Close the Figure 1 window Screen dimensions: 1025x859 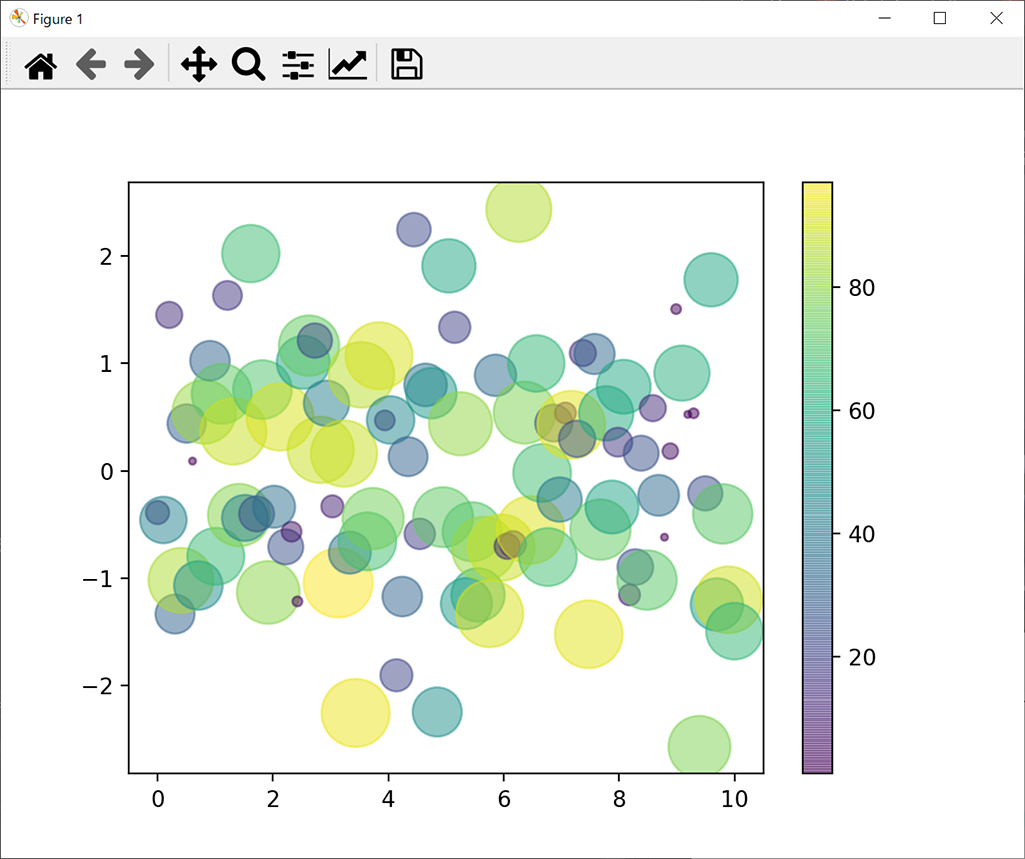point(996,18)
